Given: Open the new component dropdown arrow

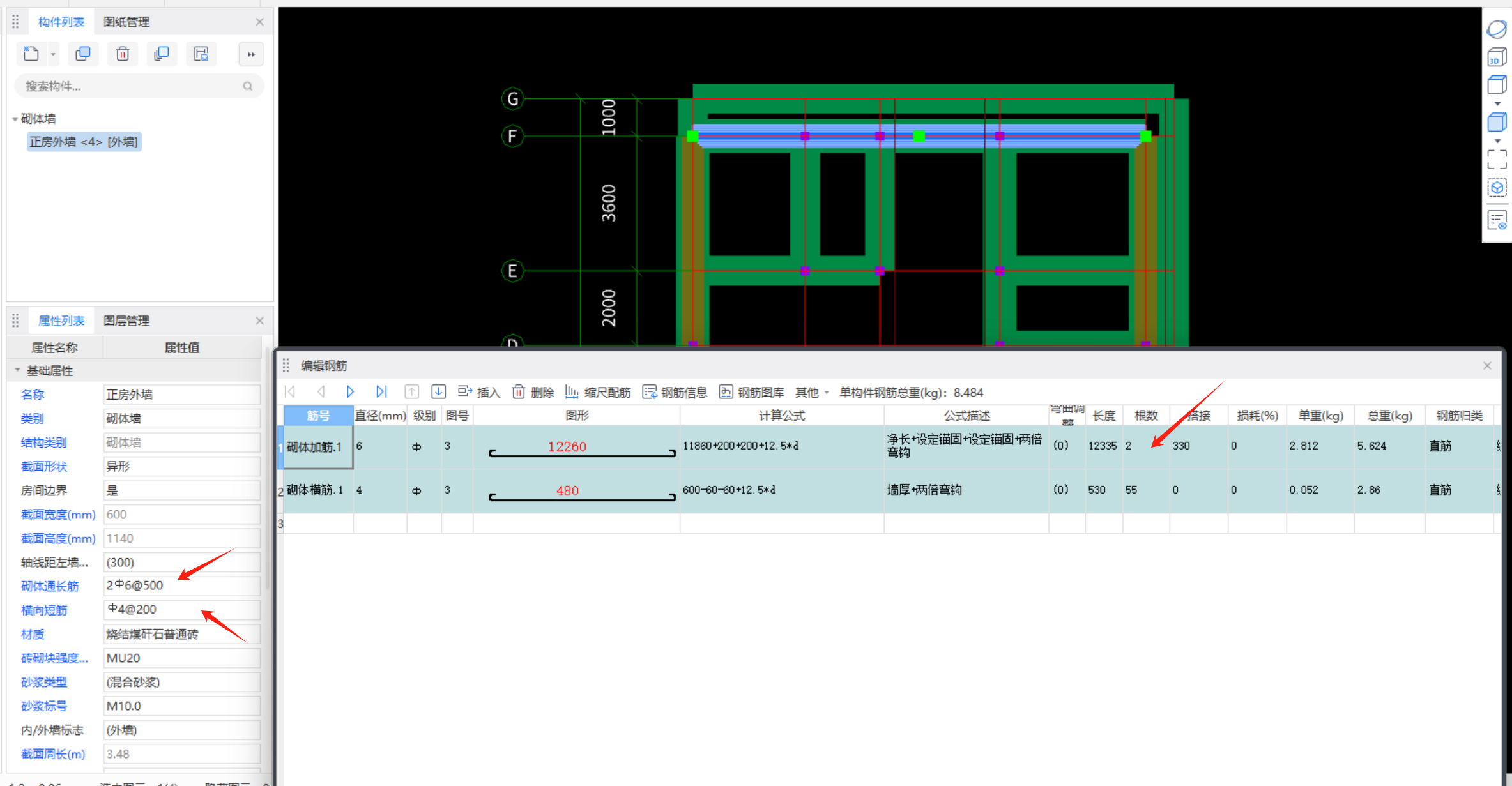Looking at the screenshot, I should tap(54, 55).
